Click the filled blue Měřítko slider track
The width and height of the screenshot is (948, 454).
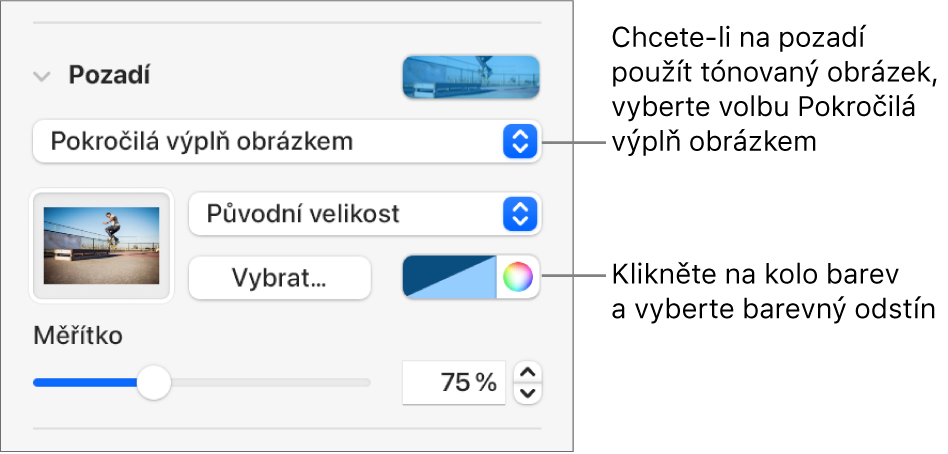[x=85, y=382]
